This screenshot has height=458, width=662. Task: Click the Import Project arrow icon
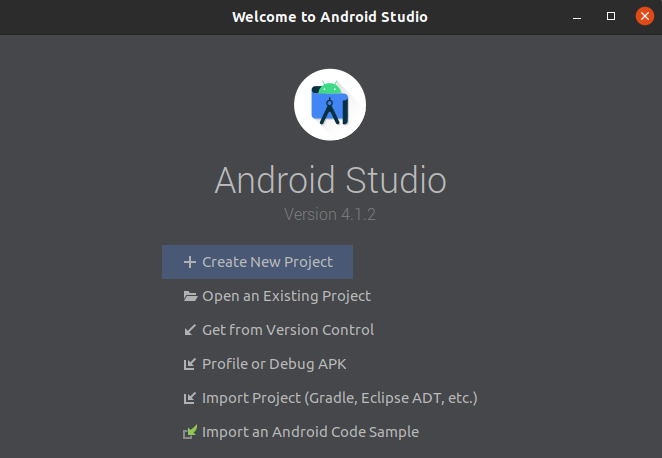click(x=190, y=398)
